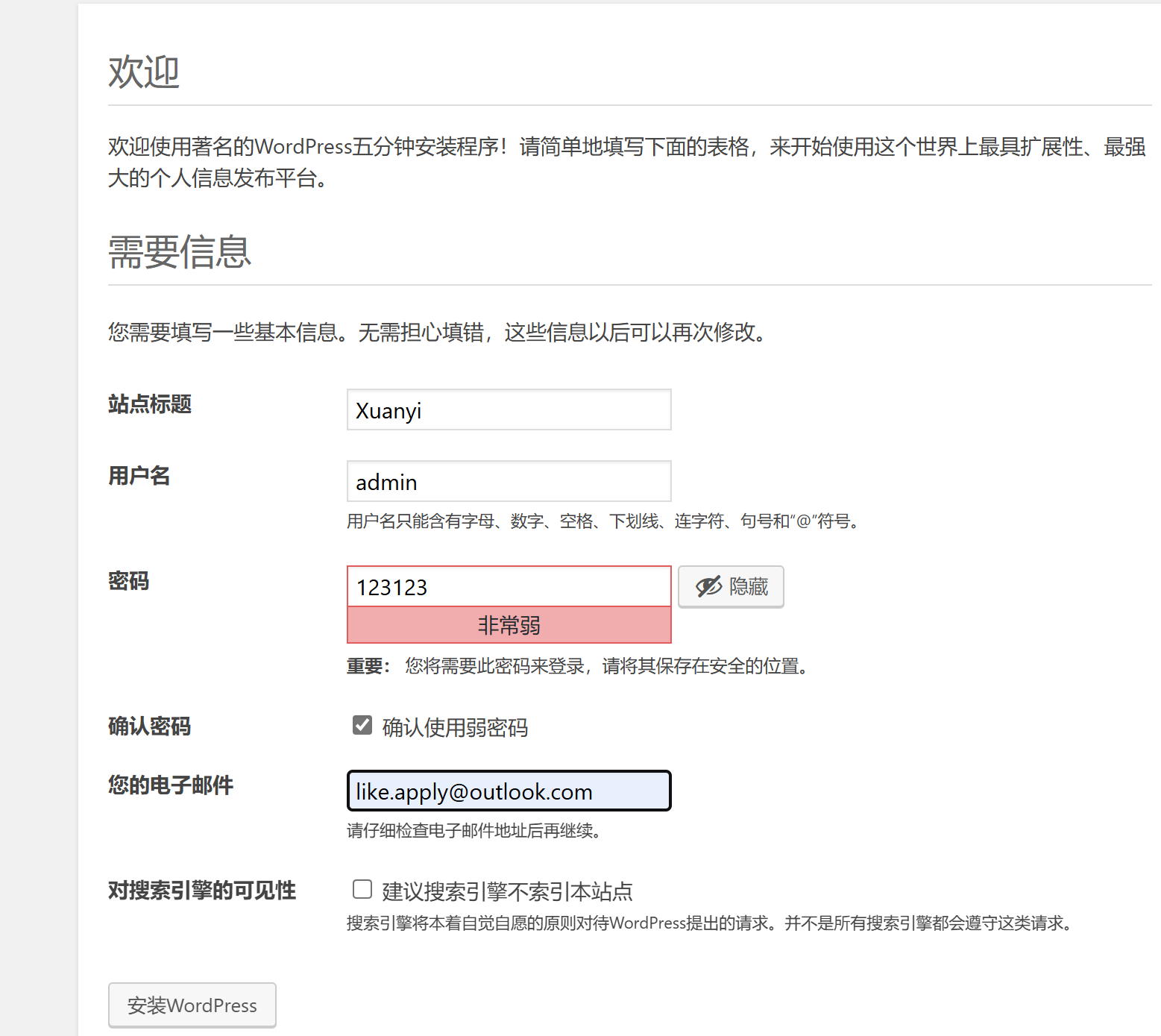1161x1036 pixels.
Task: Click the 用户名 field containing admin
Action: [x=509, y=482]
